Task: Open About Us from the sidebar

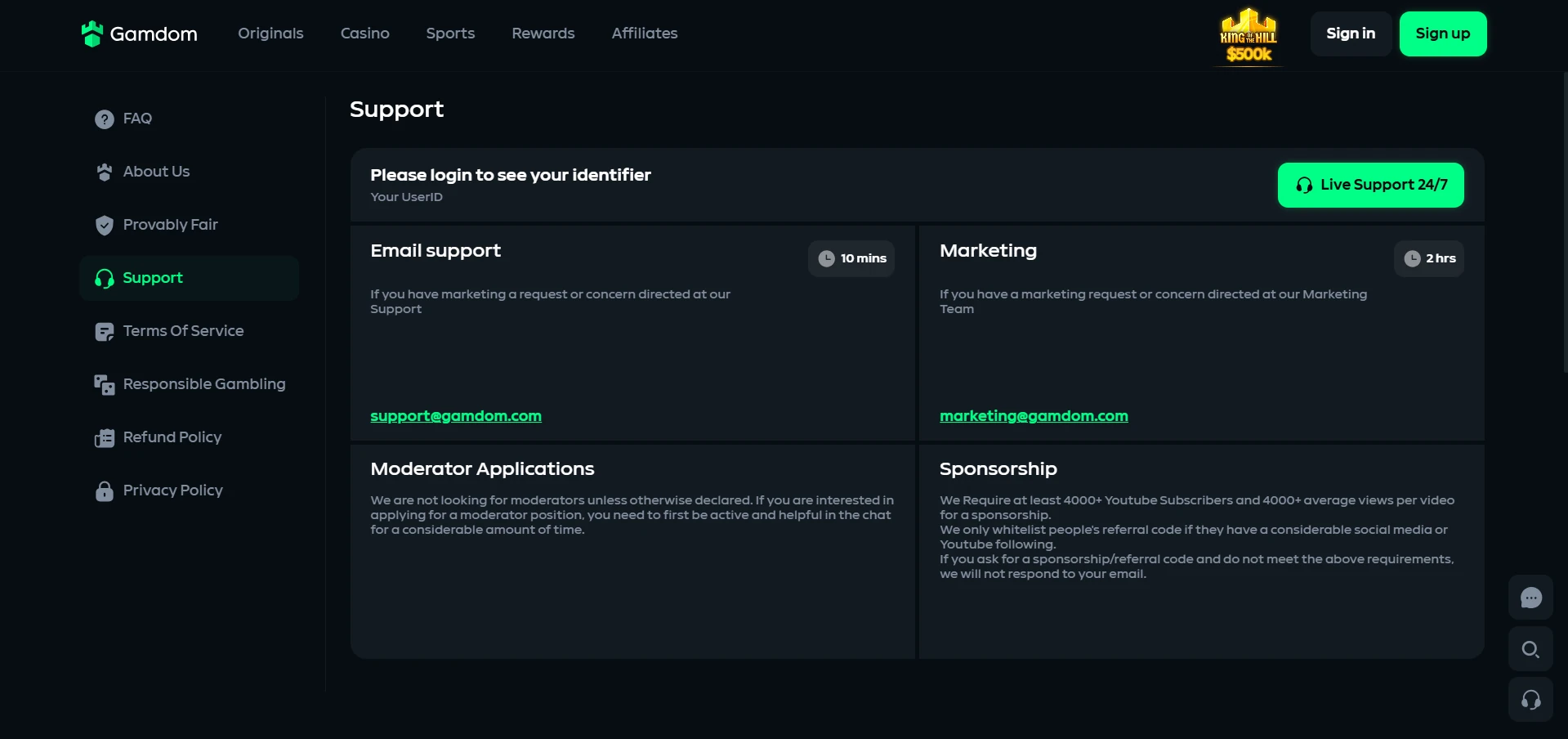Action: [190, 172]
